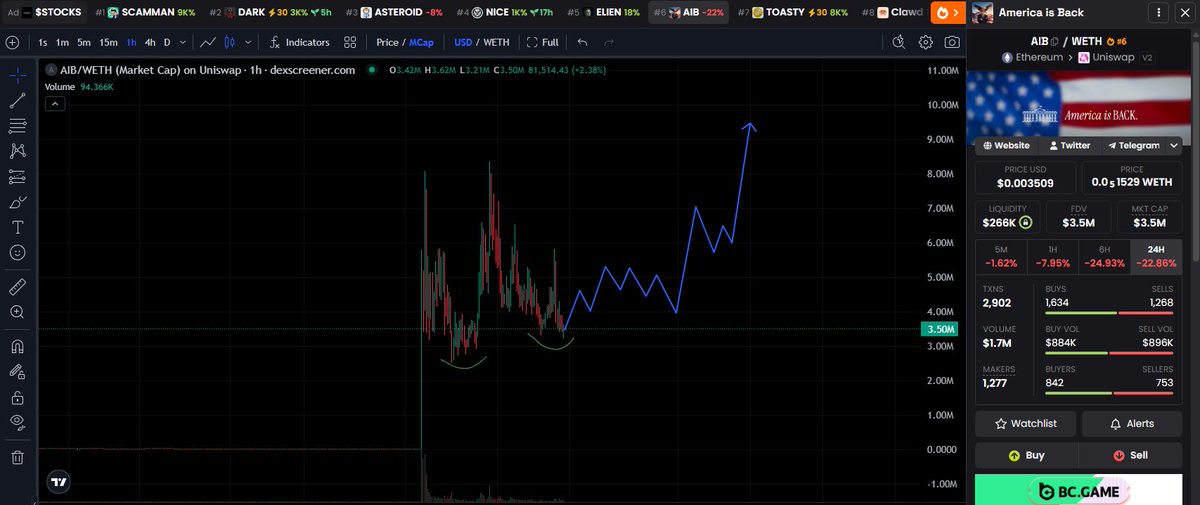Image resolution: width=1200 pixels, height=505 pixels.
Task: Select the 1s timeframe
Action: click(43, 43)
